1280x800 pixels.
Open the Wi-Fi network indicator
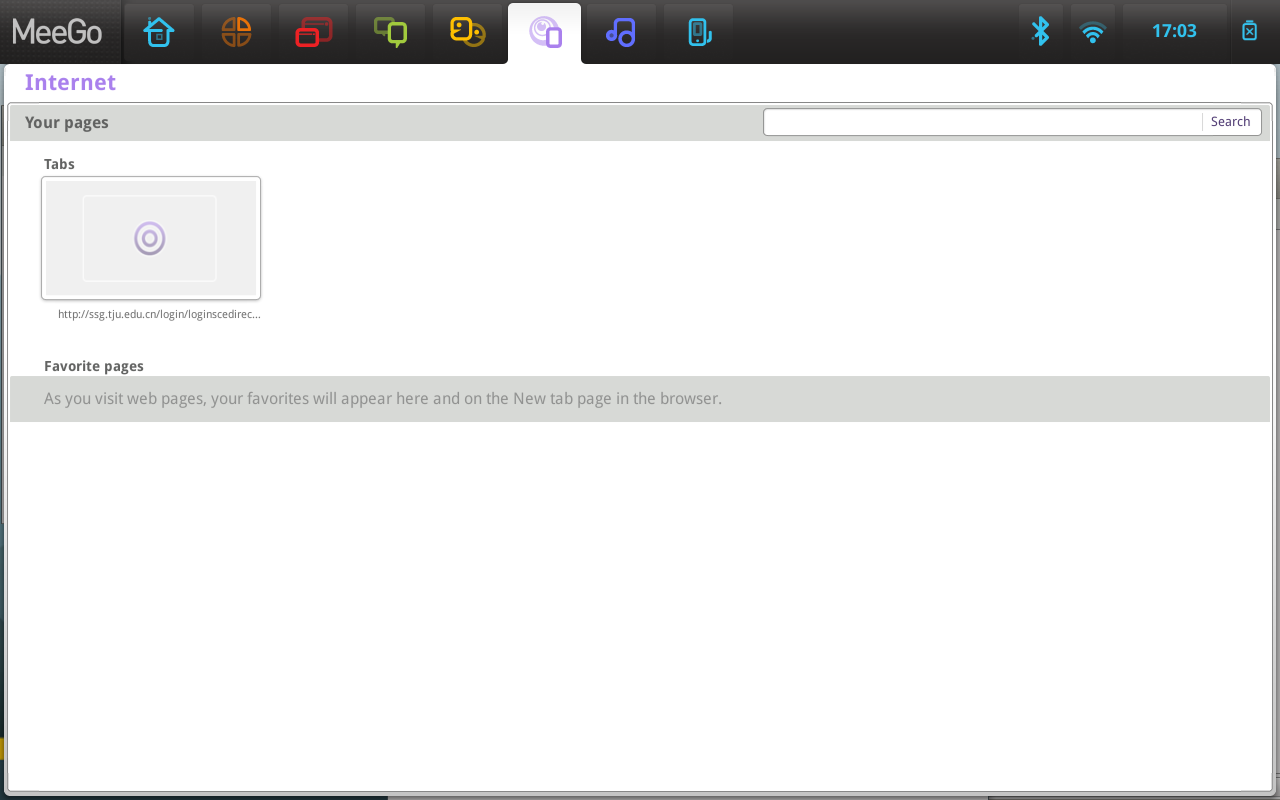[1093, 32]
